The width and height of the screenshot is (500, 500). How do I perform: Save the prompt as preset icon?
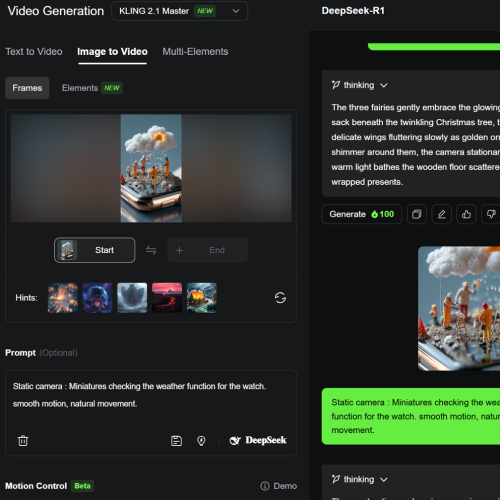click(176, 441)
